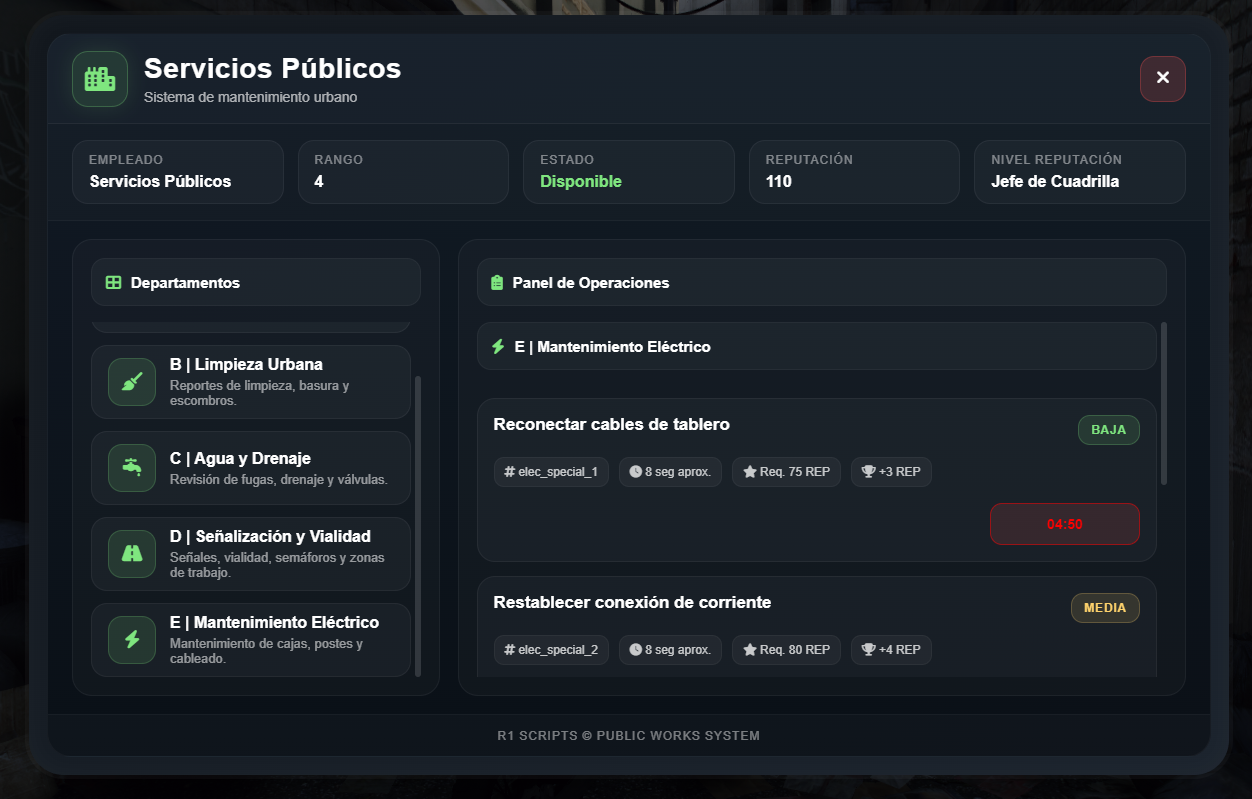
Task: Click the Req. 75 REP requirement text
Action: (795, 472)
